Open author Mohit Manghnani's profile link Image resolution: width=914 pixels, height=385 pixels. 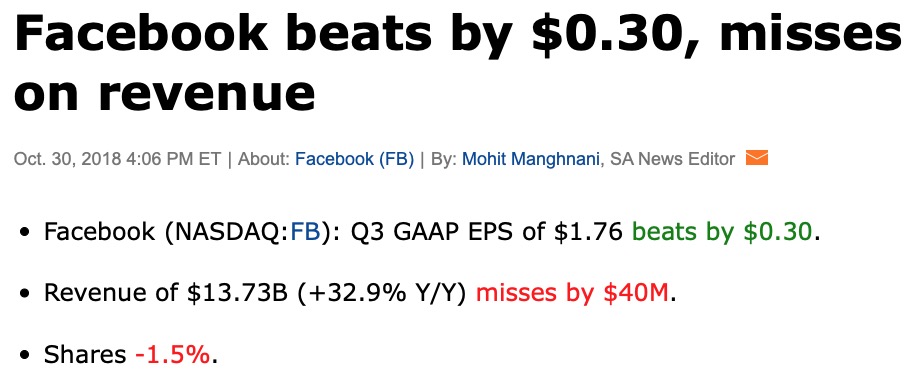coord(531,159)
